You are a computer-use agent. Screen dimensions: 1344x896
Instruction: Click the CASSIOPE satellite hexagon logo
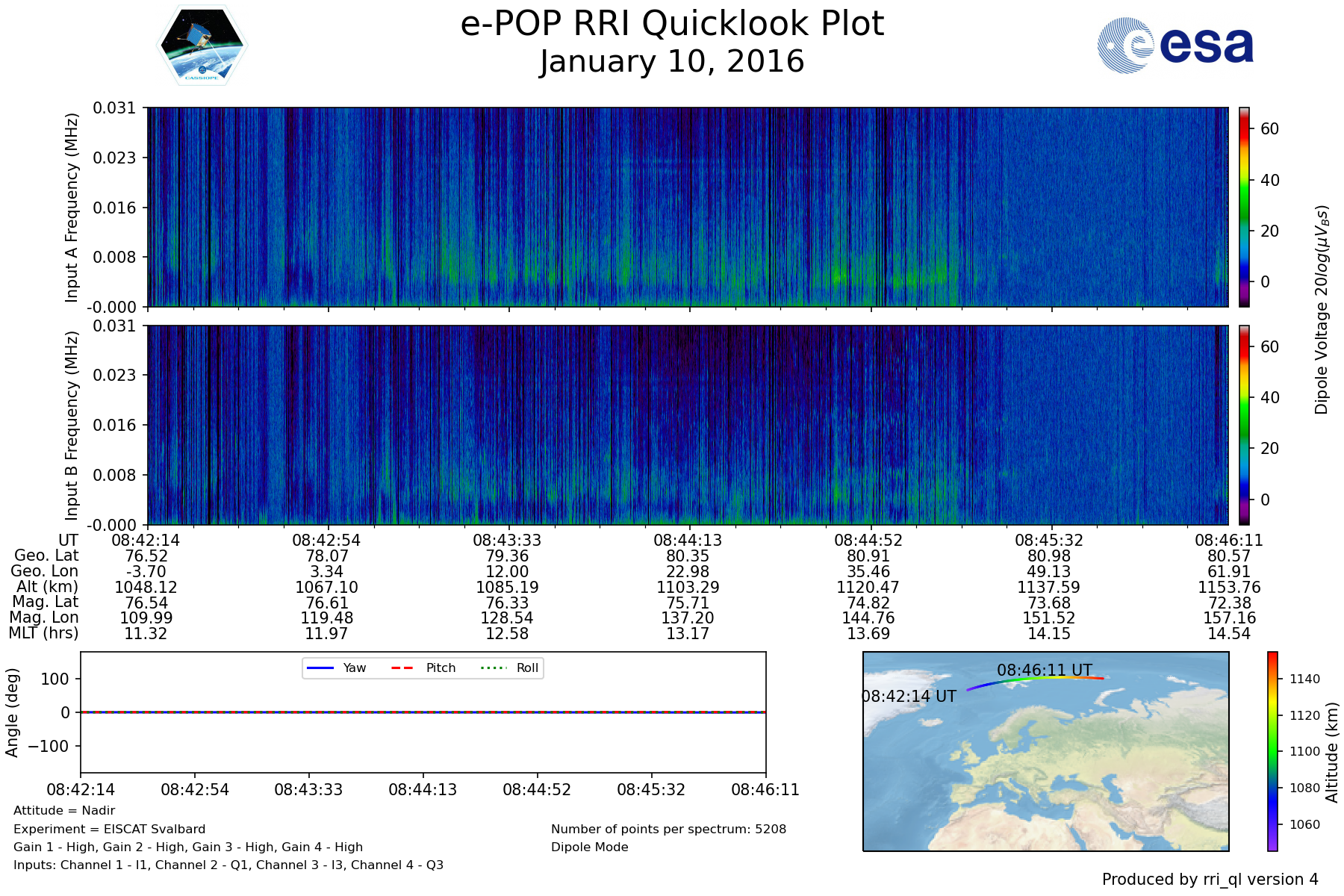(x=202, y=46)
